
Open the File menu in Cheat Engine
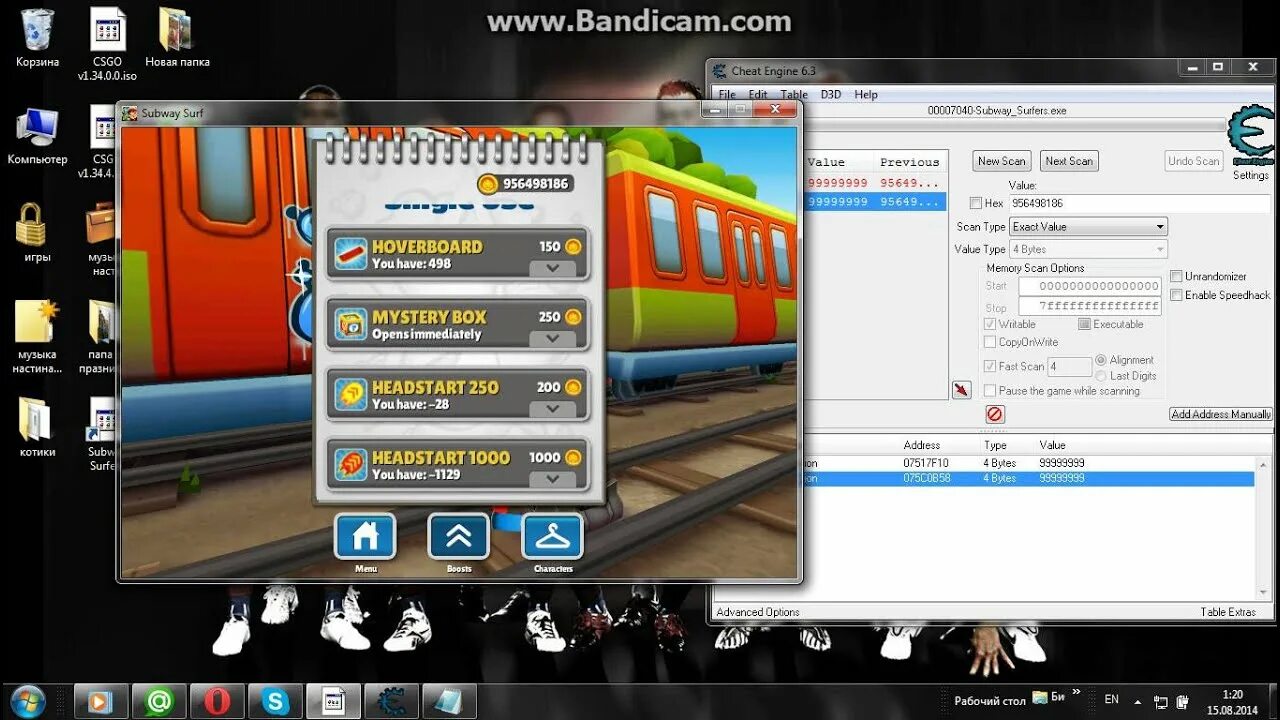(x=727, y=95)
